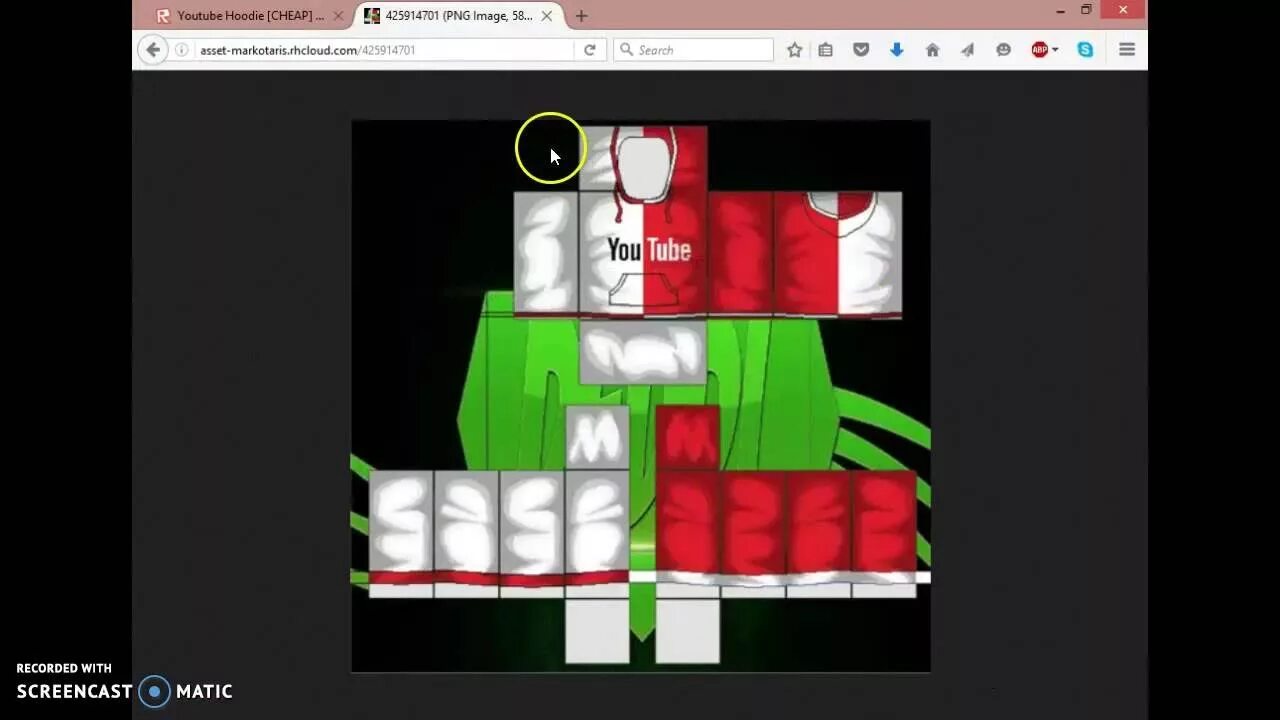
Task: Open a new tab with plus button
Action: coord(581,16)
